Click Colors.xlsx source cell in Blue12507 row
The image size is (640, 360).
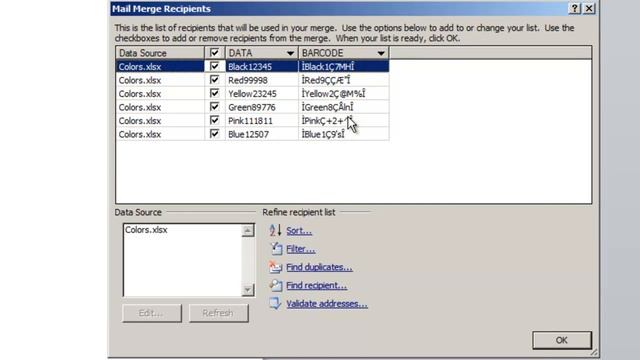(160, 134)
